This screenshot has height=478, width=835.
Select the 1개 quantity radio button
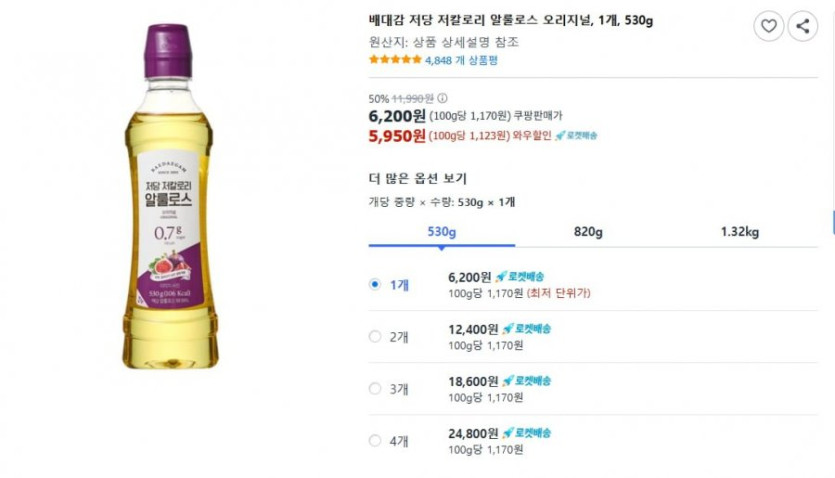(x=375, y=284)
